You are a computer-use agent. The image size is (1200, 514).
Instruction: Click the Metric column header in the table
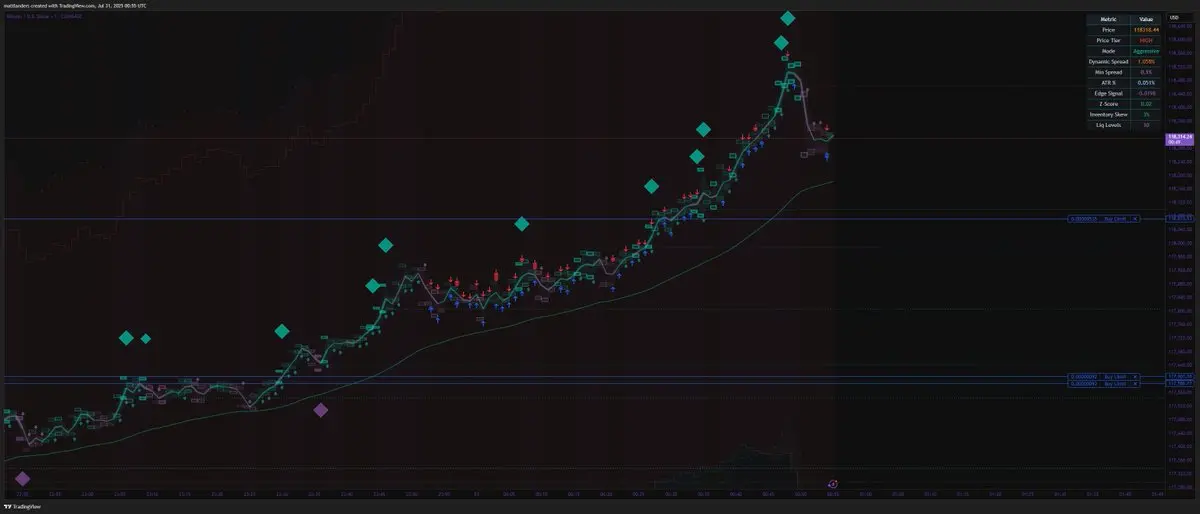click(1108, 19)
